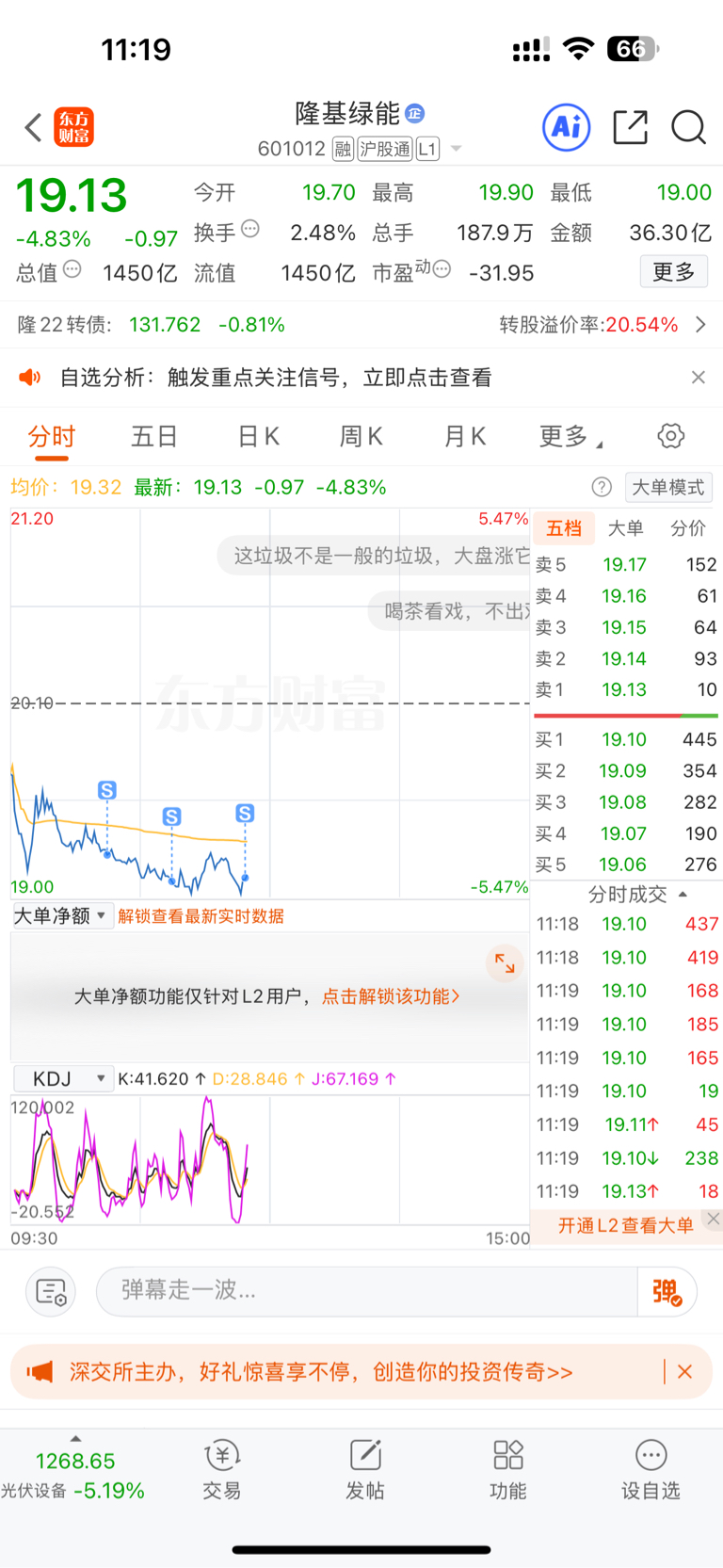
Task: Tap the blue 企 badge beside 隆基绿能
Action: click(x=415, y=114)
